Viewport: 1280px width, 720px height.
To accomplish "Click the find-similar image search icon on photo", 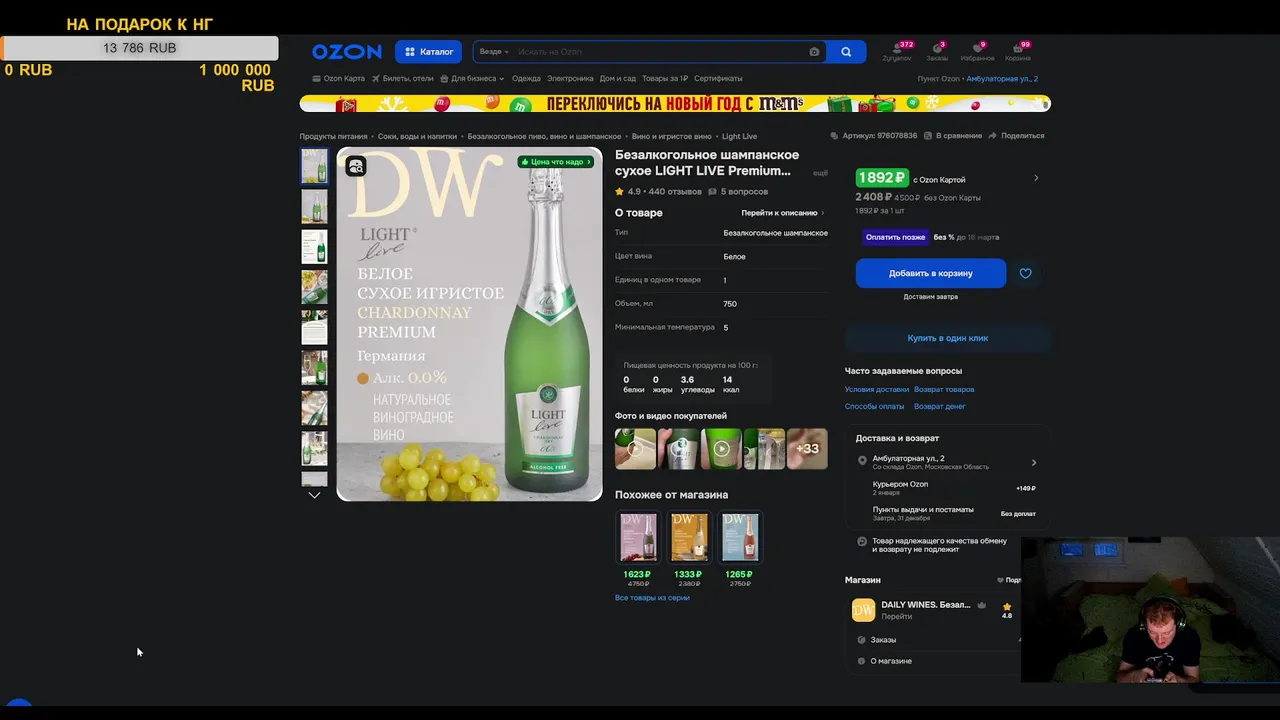I will 356,166.
